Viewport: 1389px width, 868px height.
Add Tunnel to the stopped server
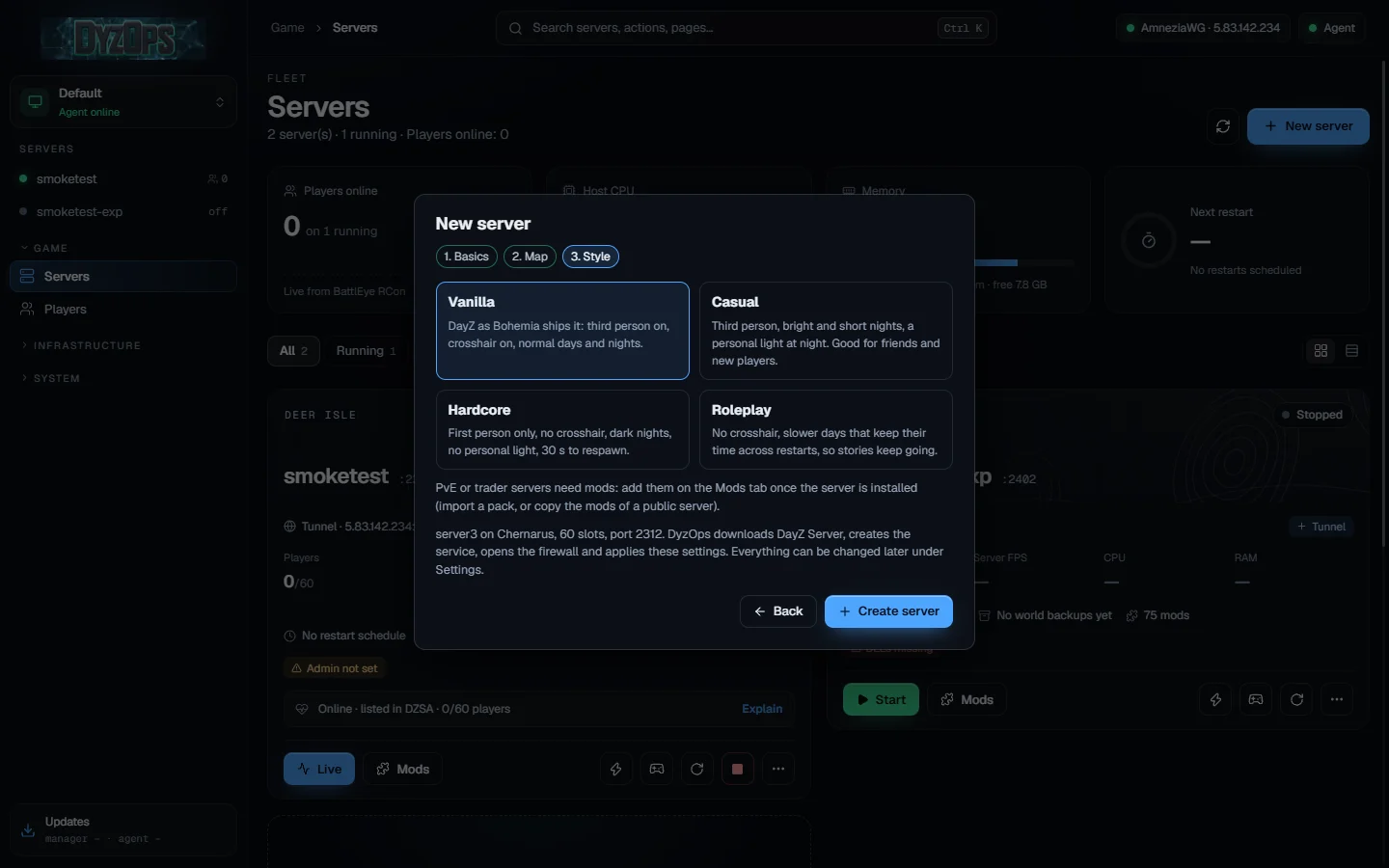click(x=1321, y=527)
